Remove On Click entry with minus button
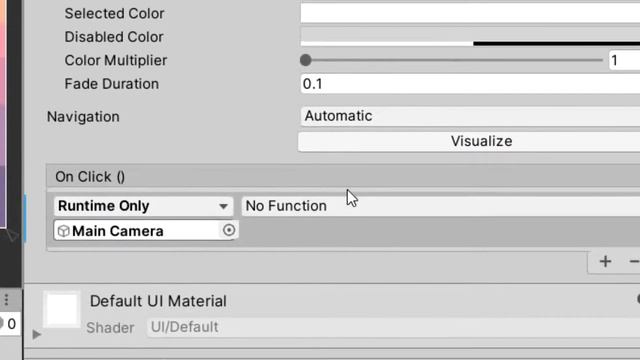 (634, 262)
